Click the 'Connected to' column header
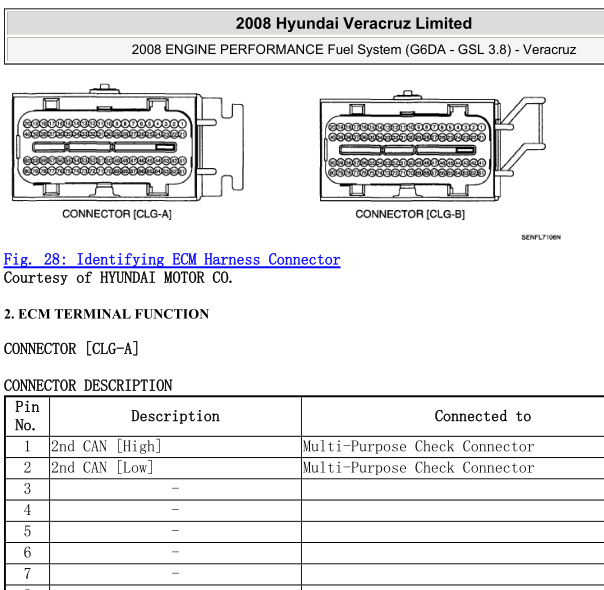Screen dimensions: 604x590 coord(453,416)
